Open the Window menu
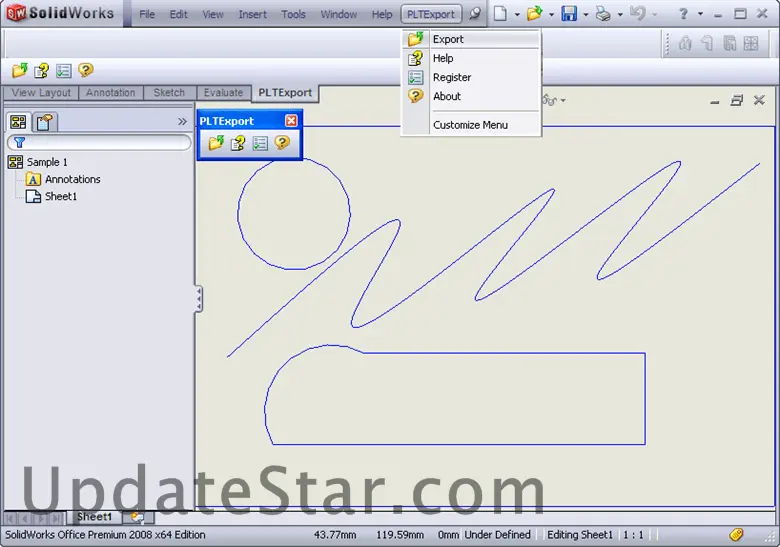Screen dimensions: 780x547 (338, 14)
